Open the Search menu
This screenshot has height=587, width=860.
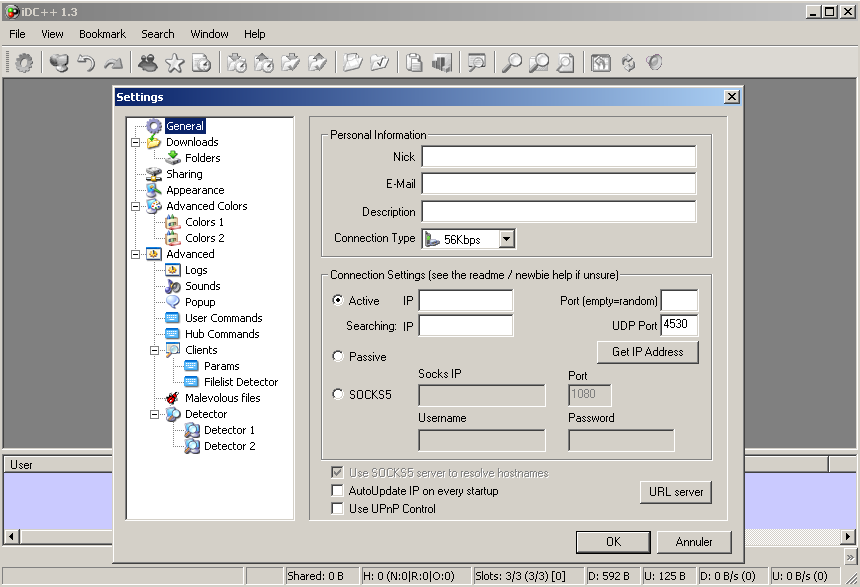coord(158,34)
